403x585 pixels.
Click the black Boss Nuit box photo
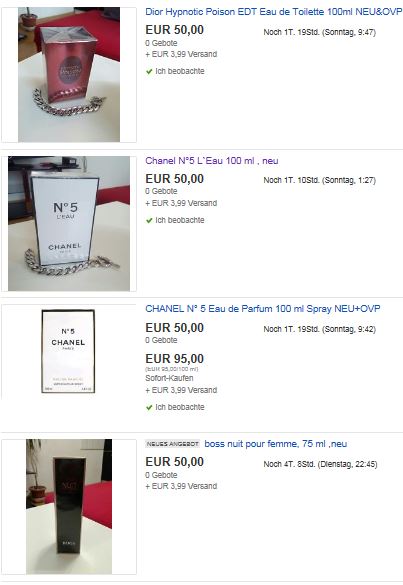(x=69, y=506)
